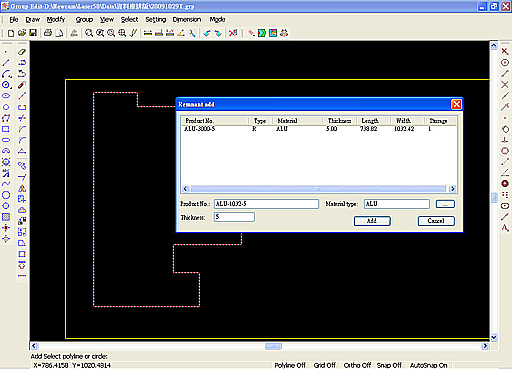Viewport: 512px width, 369px height.
Task: Click the canvas horizontal scroll right arrow
Action: point(485,346)
